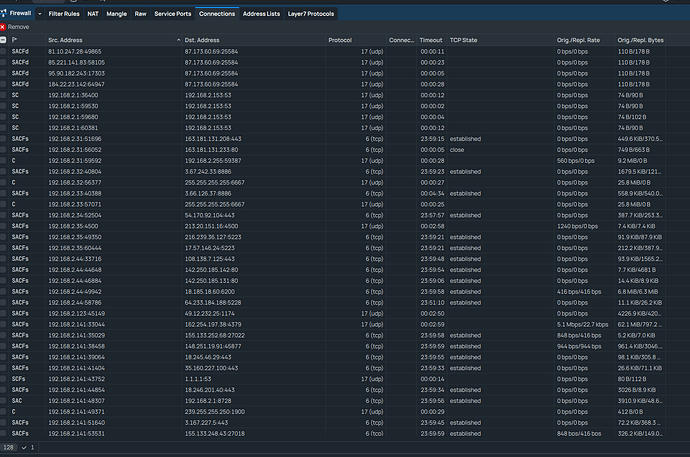Click destination 163.181.131.208:443
This screenshot has width=690, height=457.
(213, 139)
